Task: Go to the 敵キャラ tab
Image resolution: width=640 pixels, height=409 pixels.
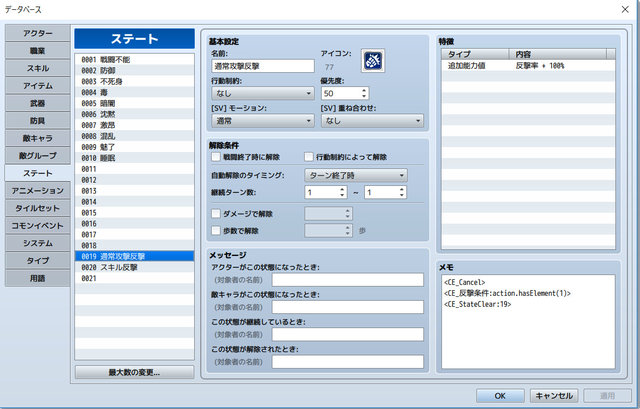Action: point(38,138)
